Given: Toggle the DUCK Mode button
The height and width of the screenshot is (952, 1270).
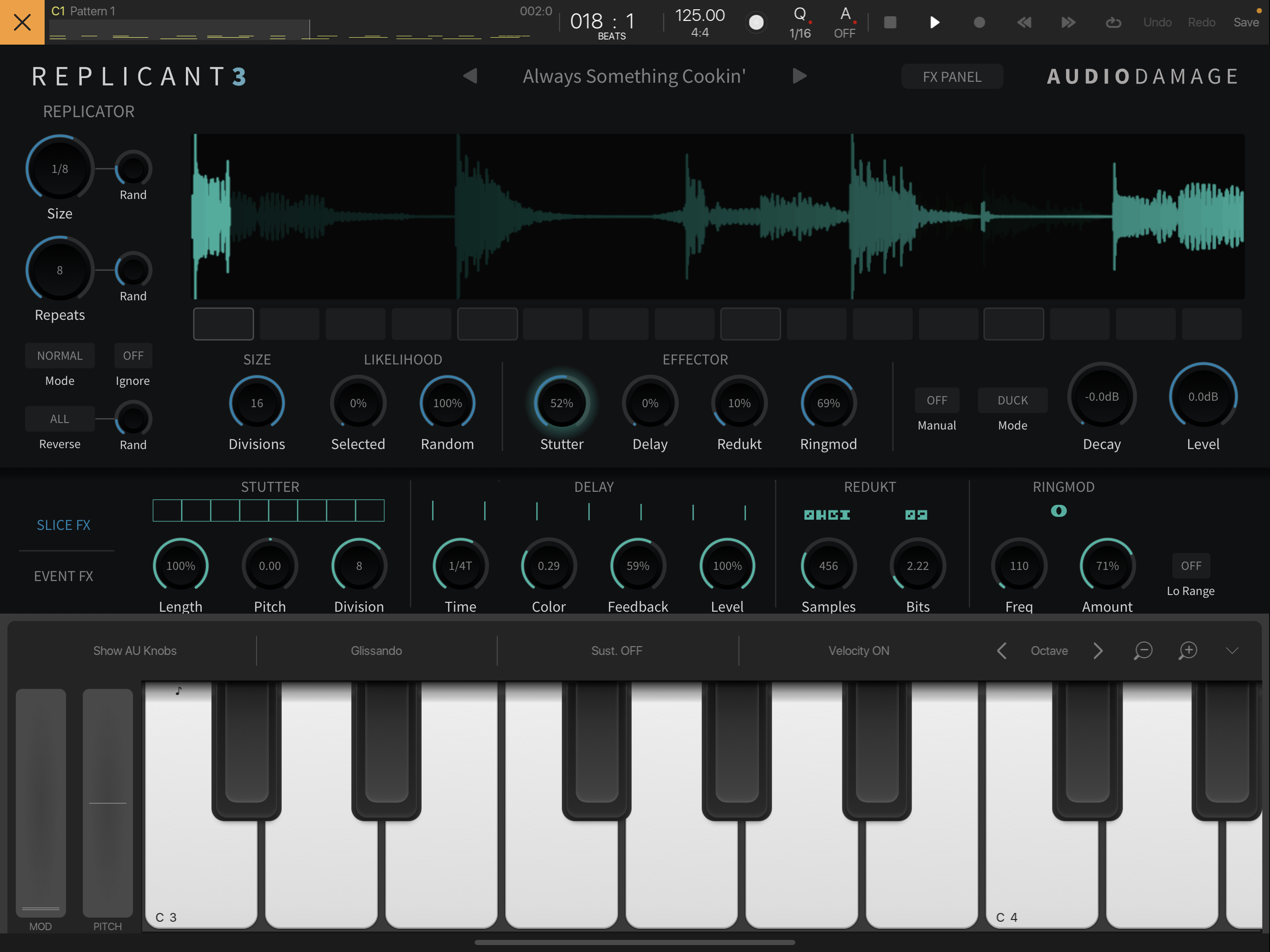Looking at the screenshot, I should pyautogui.click(x=1013, y=400).
